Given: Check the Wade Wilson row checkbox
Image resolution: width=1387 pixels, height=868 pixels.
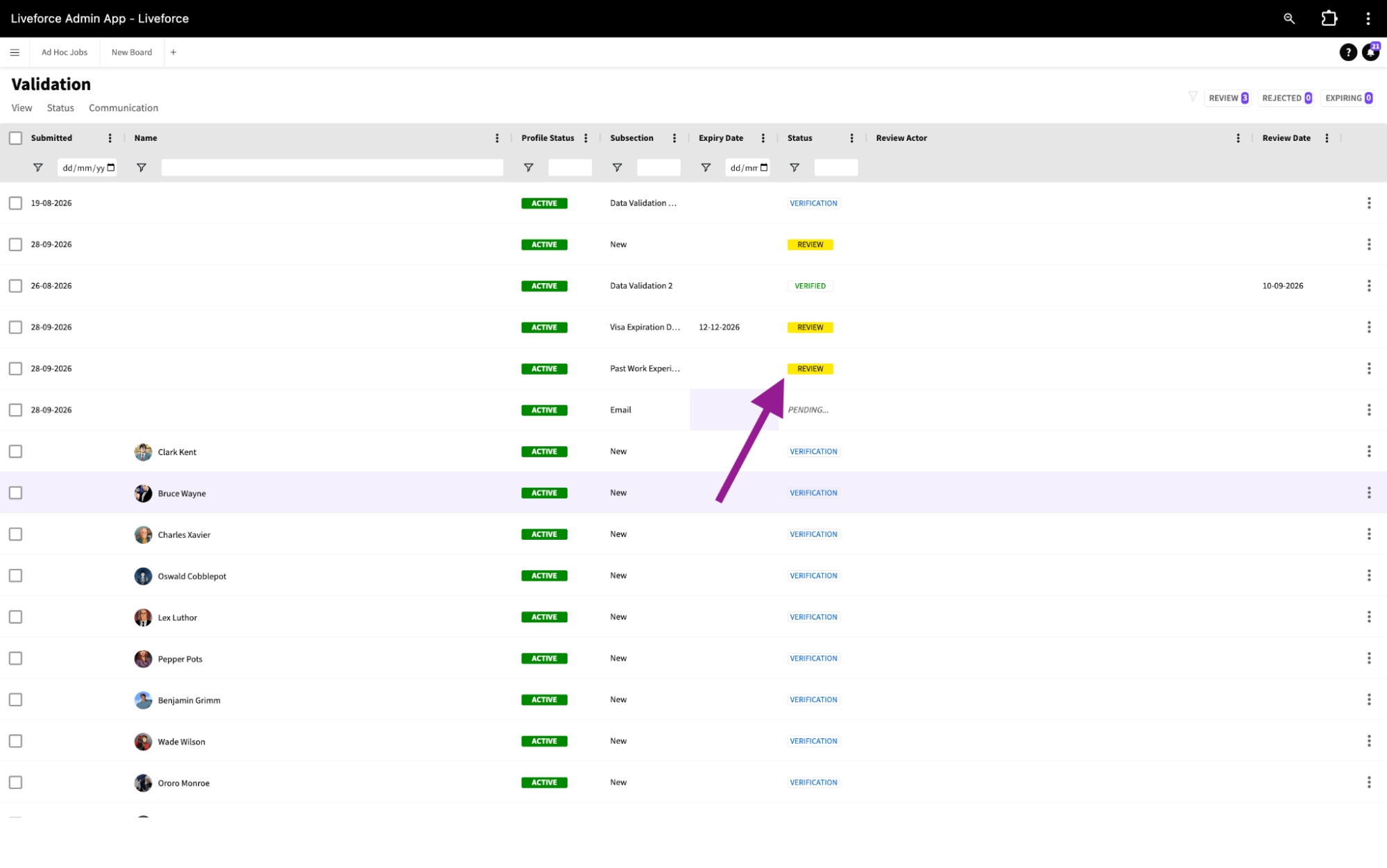Looking at the screenshot, I should coord(15,741).
